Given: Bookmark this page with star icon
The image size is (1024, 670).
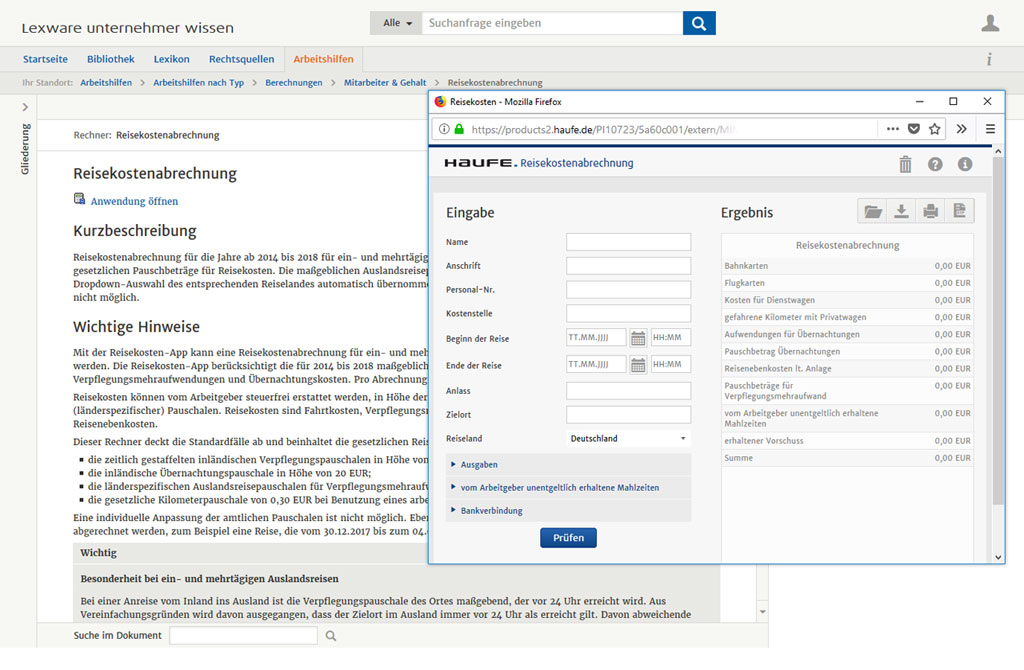Looking at the screenshot, I should (x=935, y=129).
